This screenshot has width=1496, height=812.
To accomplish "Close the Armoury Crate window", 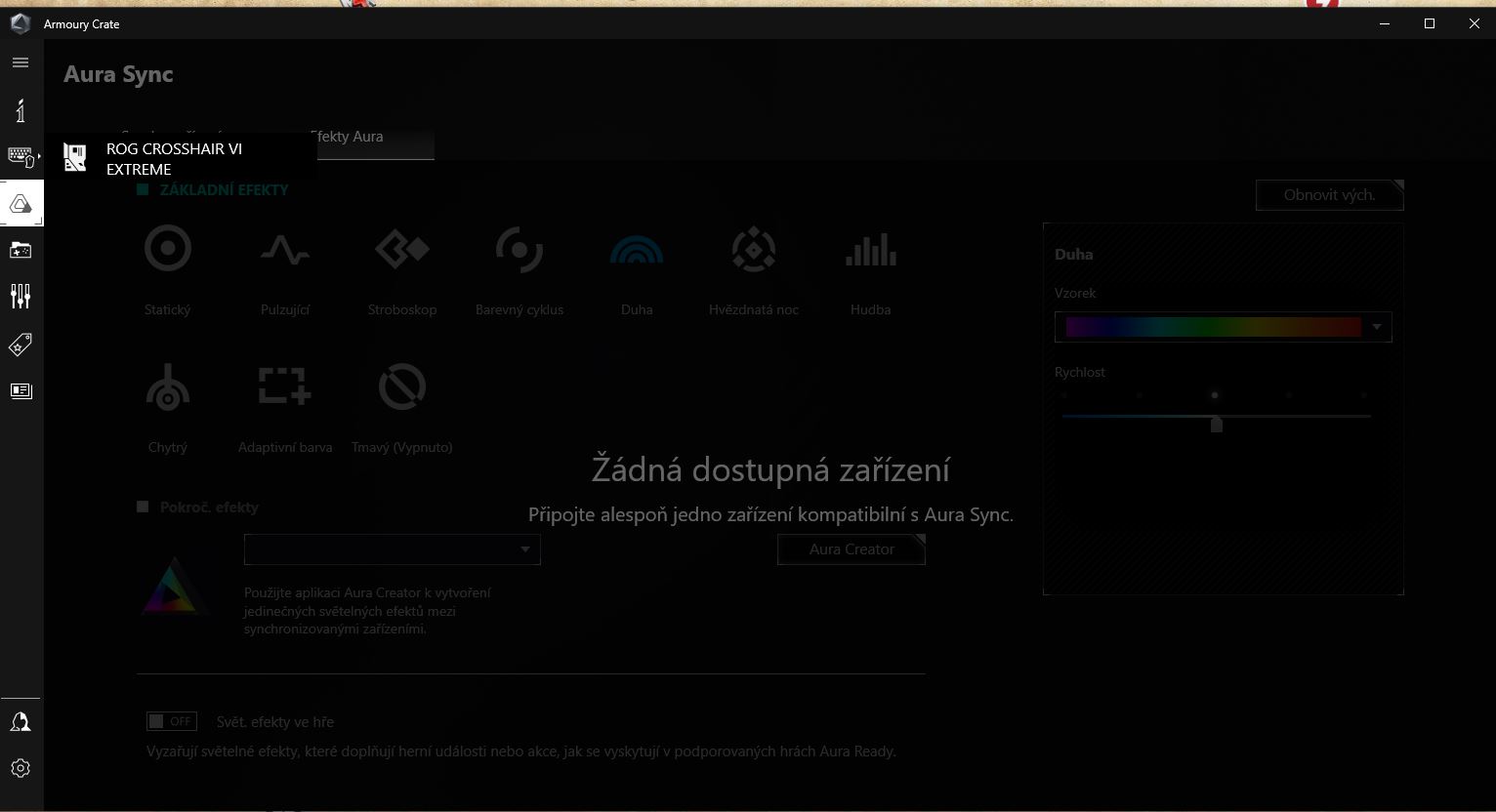I will (1475, 23).
